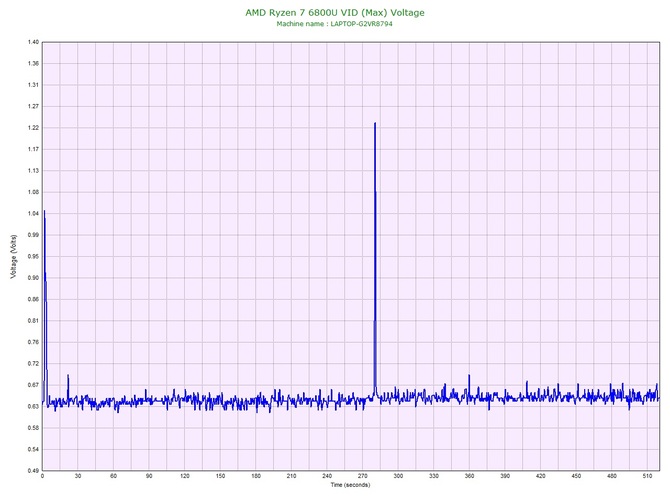
Task: Click the initial voltage spike peak near 1.04 volts
Action: click(x=44, y=212)
